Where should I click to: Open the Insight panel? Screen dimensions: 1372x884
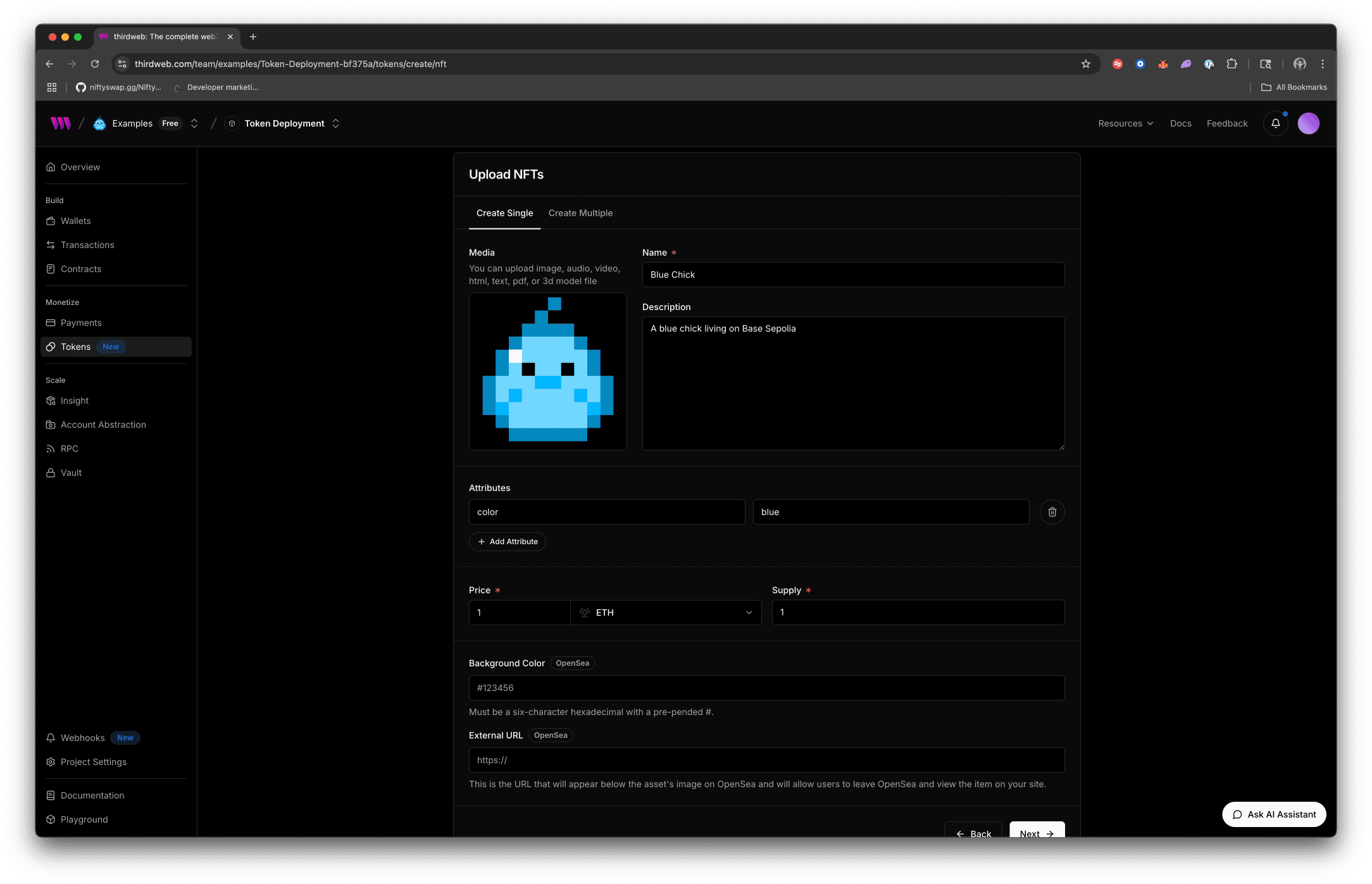74,401
